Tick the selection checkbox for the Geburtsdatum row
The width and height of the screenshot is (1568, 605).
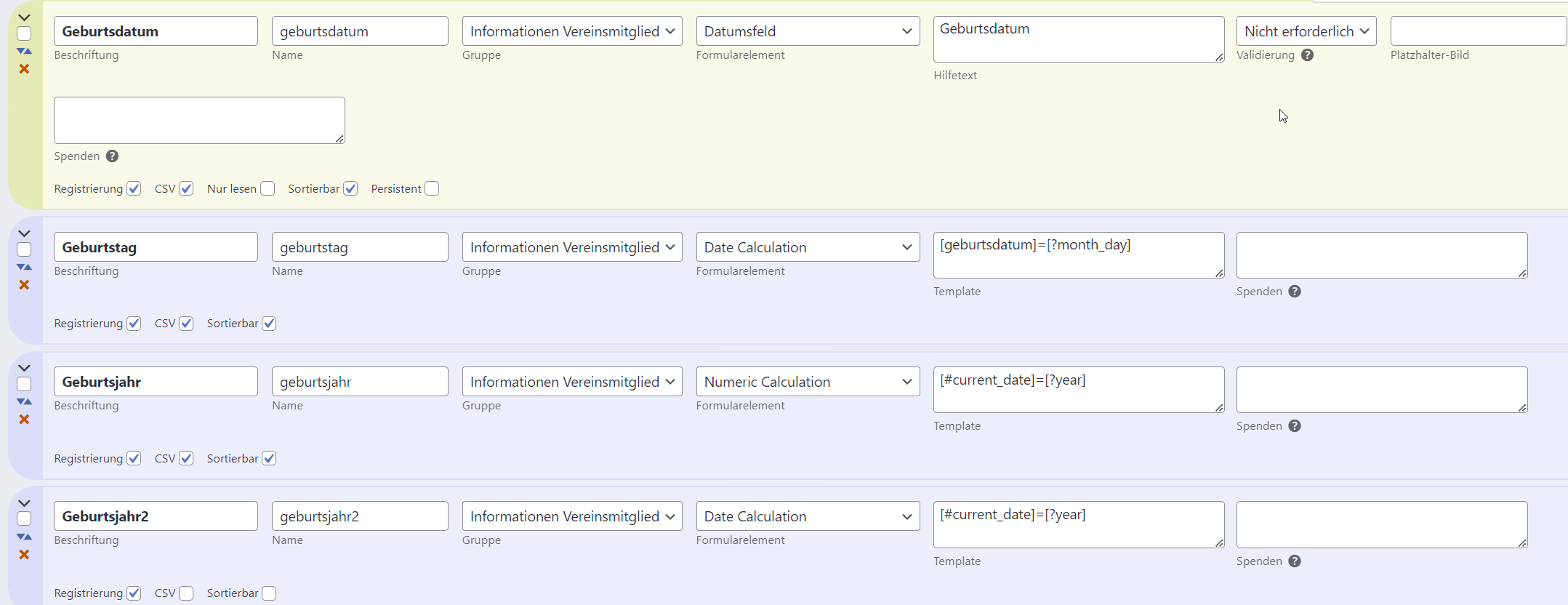coord(24,33)
